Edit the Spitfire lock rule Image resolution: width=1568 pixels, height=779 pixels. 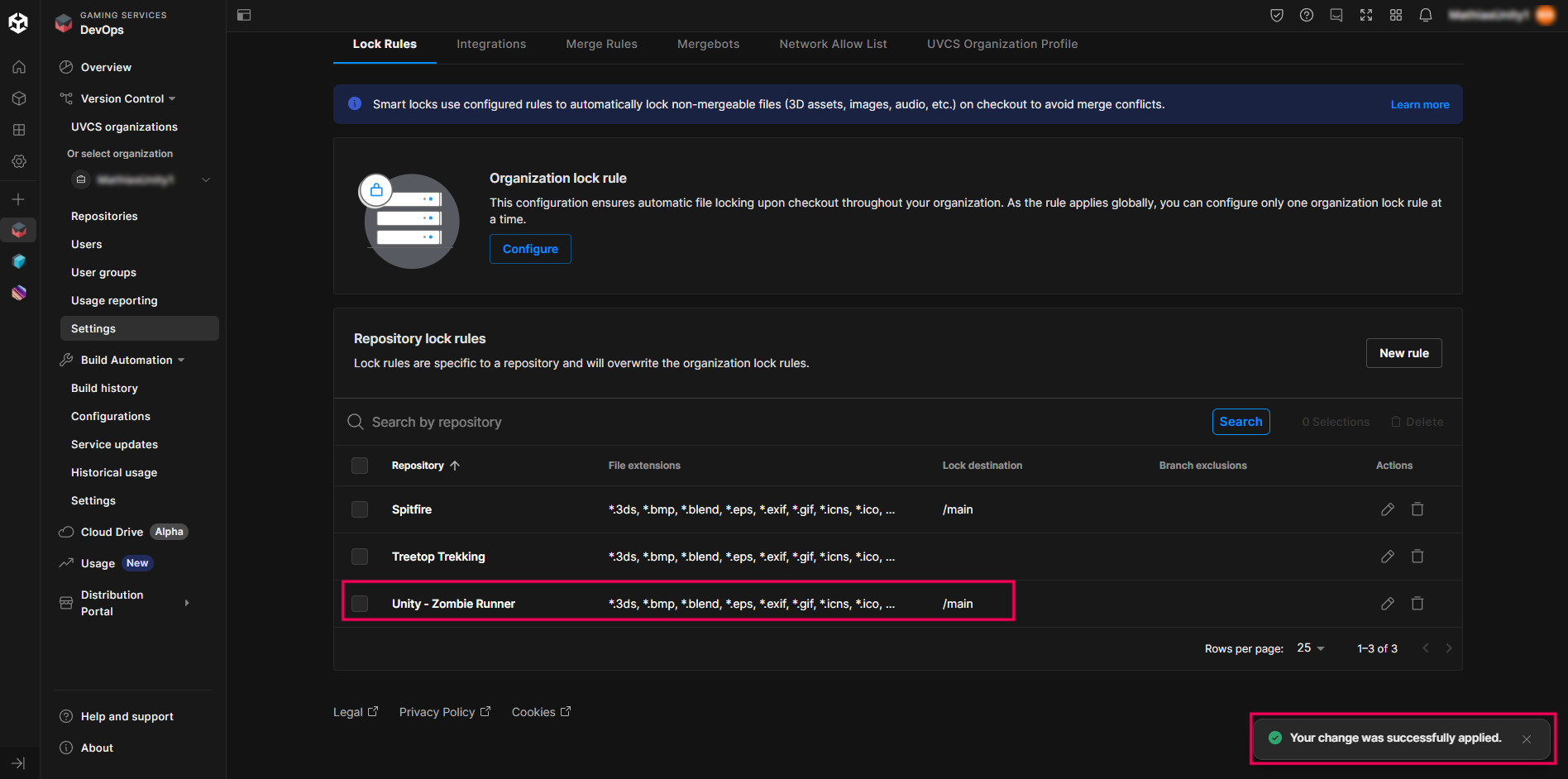coord(1387,509)
